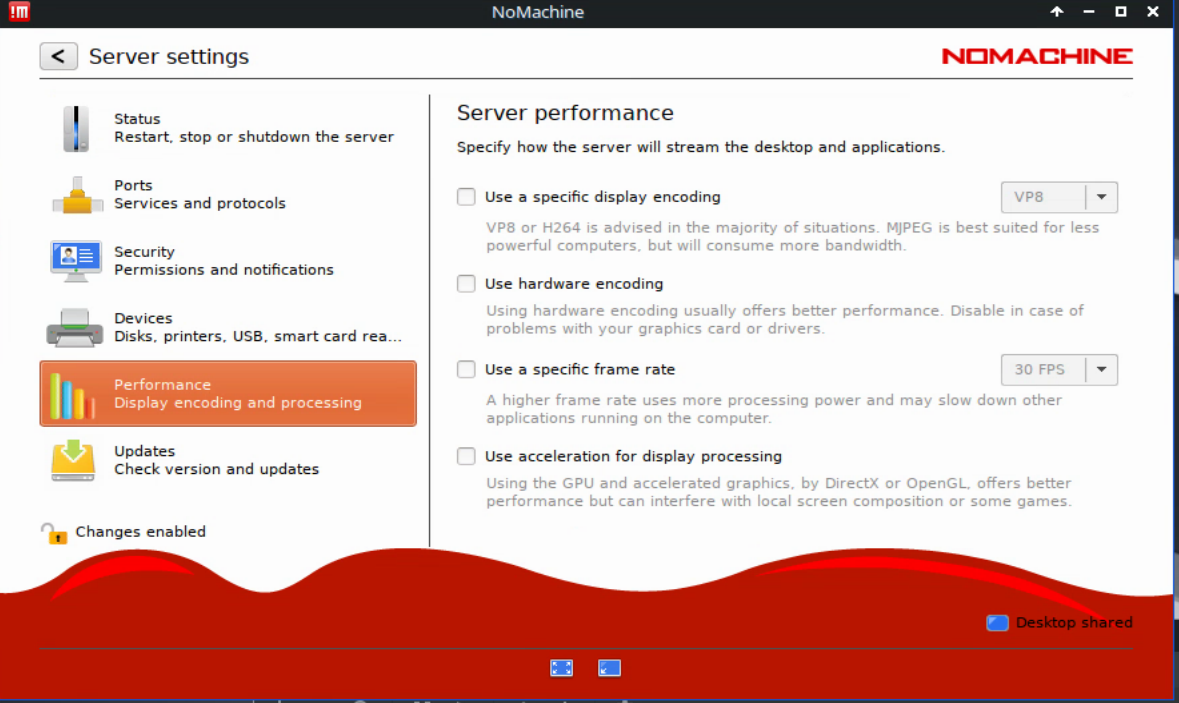
Task: Click the NoMachine app icon in title bar
Action: (19, 12)
